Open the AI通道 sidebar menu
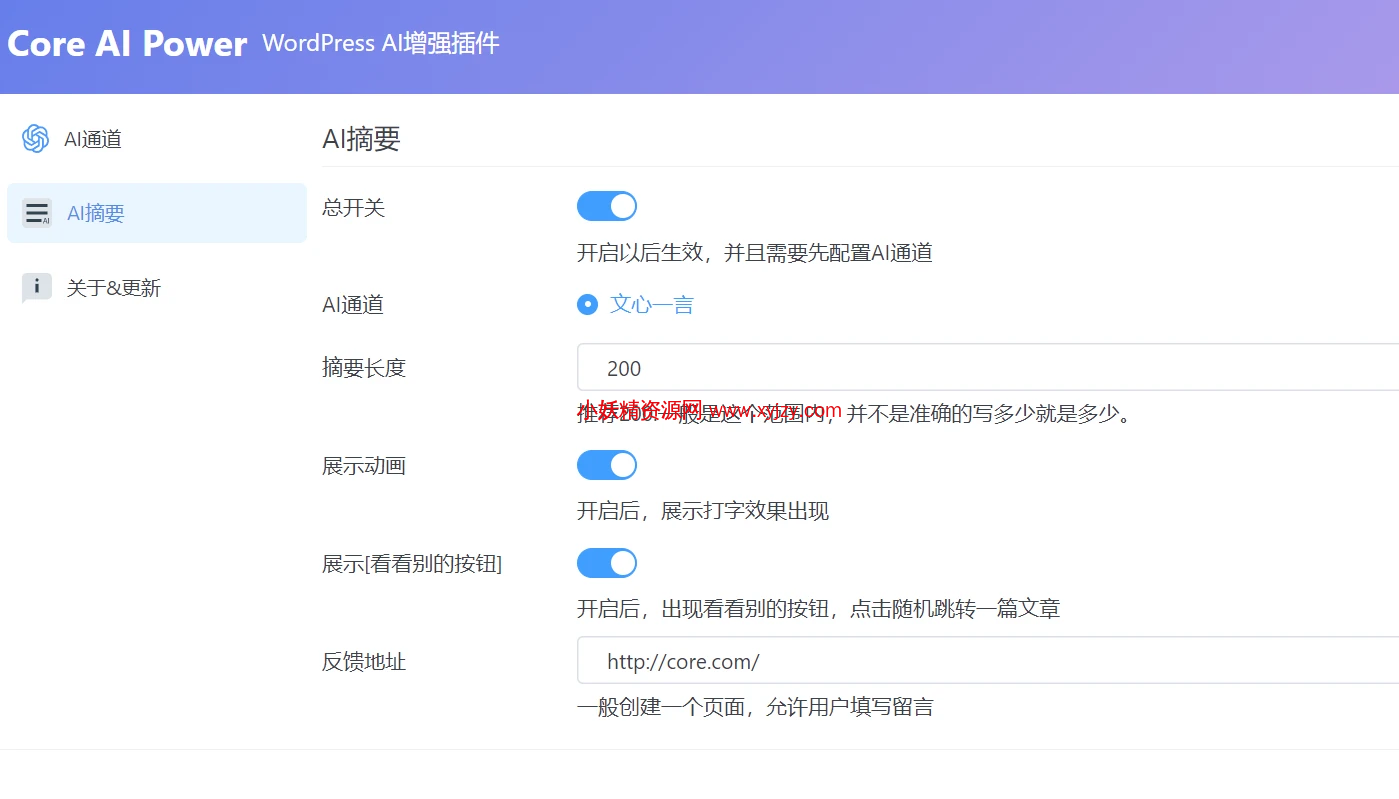Viewport: 1399px width, 799px height. coord(157,139)
